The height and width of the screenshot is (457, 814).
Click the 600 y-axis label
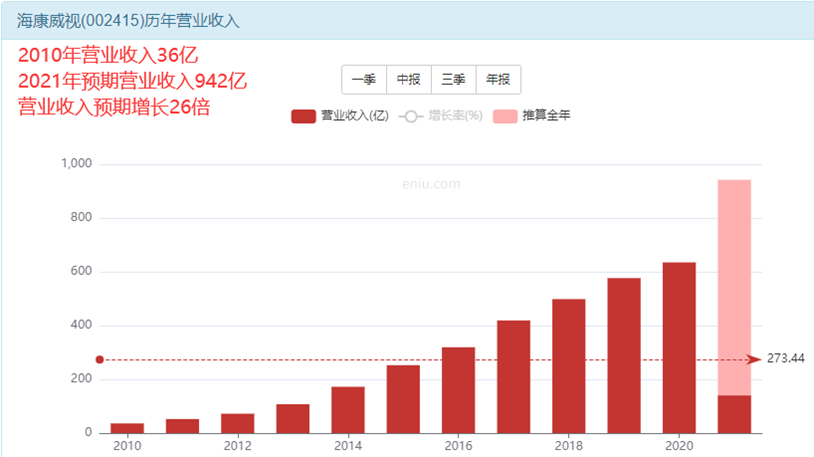(81, 271)
